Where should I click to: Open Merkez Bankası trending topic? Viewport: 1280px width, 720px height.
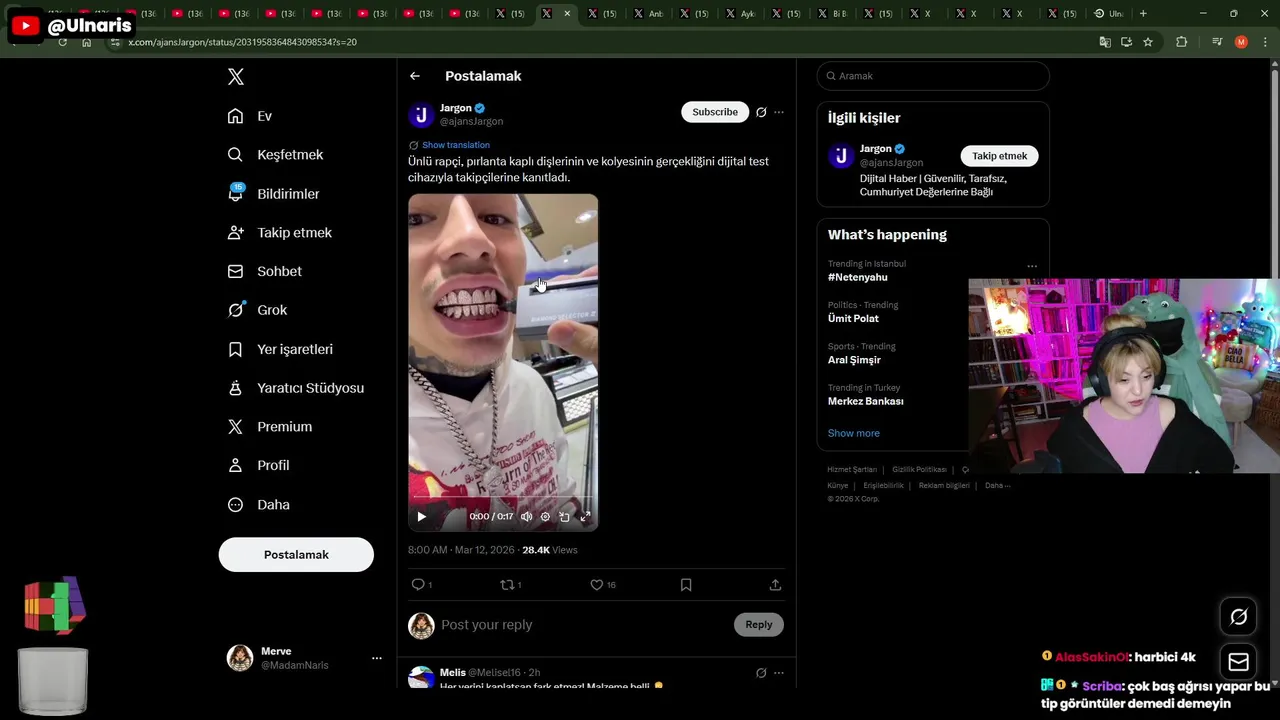866,401
